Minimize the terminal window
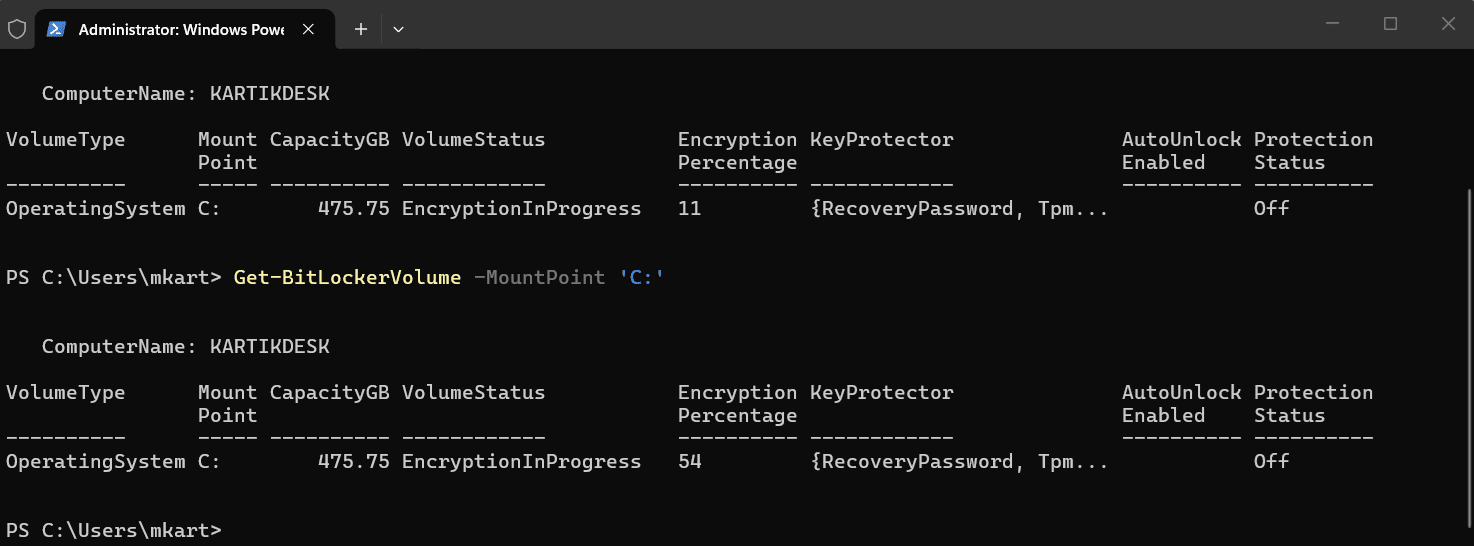Viewport: 1474px width, 546px height. 1333,24
